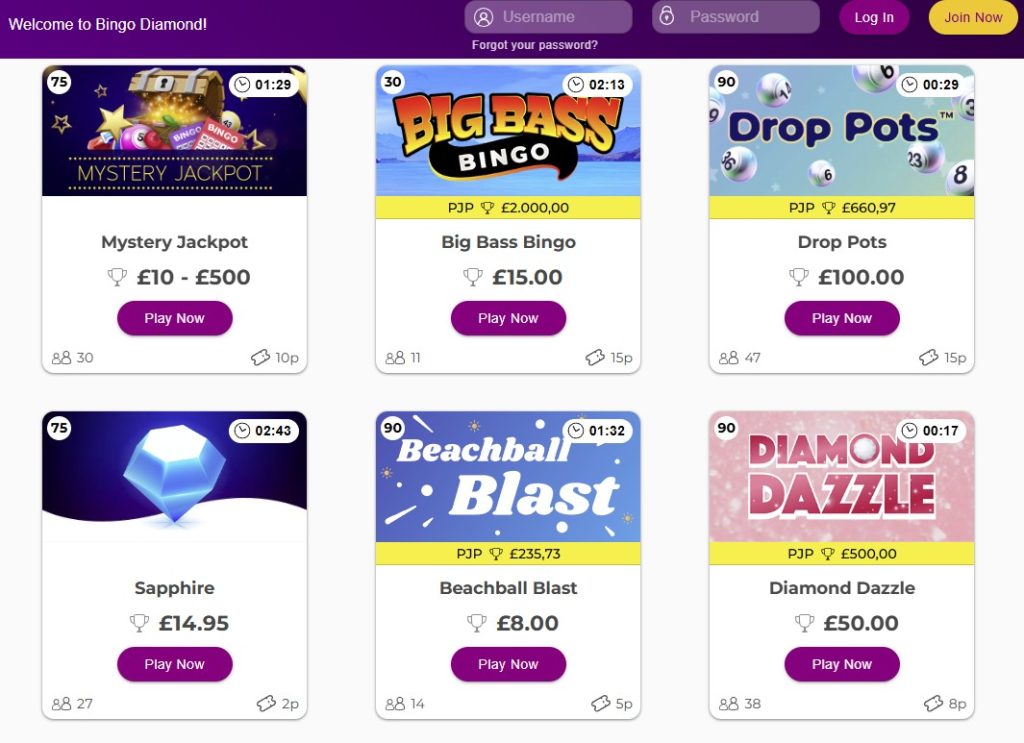Click the players icon on Beachball Blast card
This screenshot has height=743, width=1024.
(x=396, y=703)
